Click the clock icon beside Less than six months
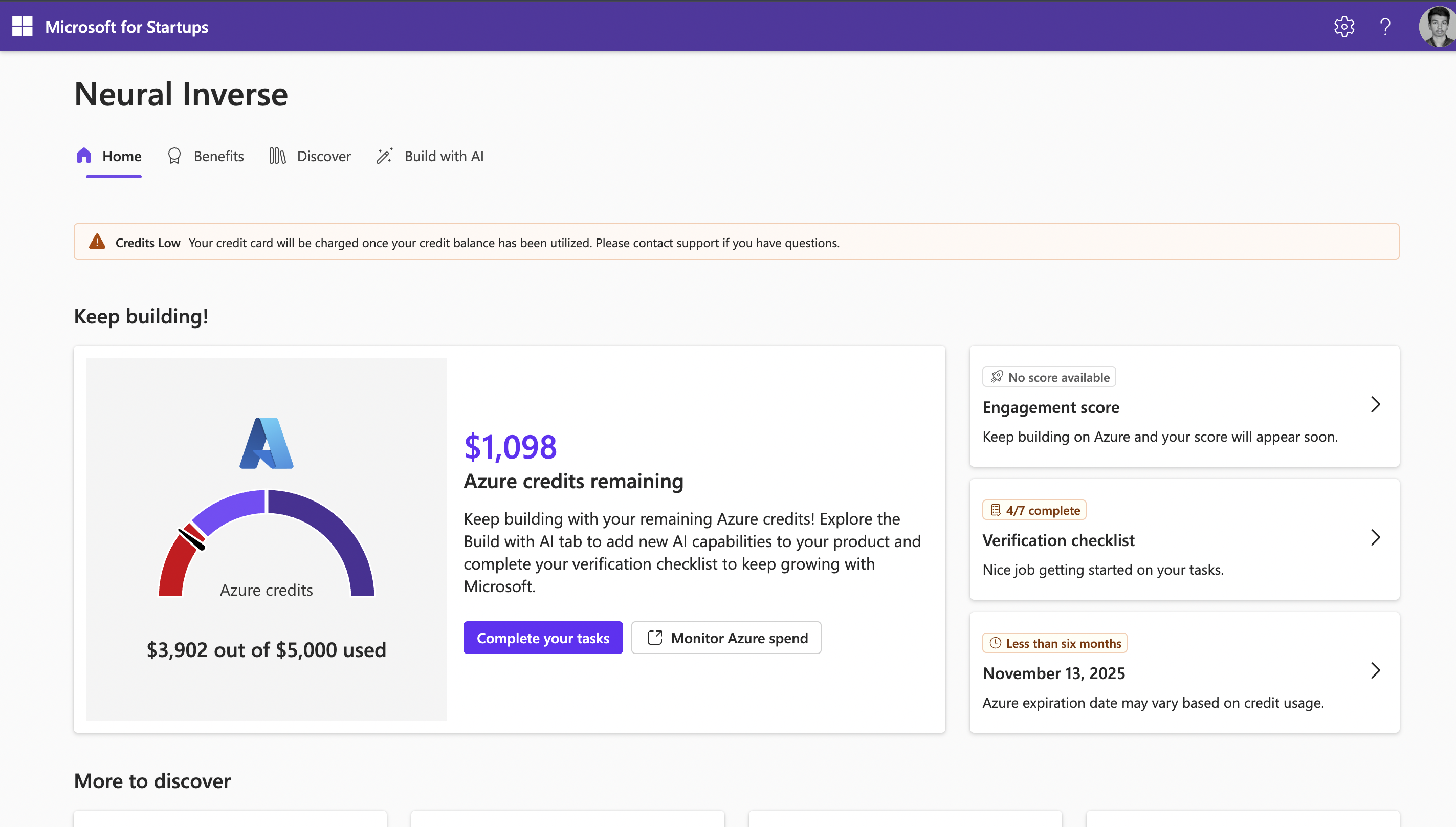The width and height of the screenshot is (1456, 827). click(995, 643)
